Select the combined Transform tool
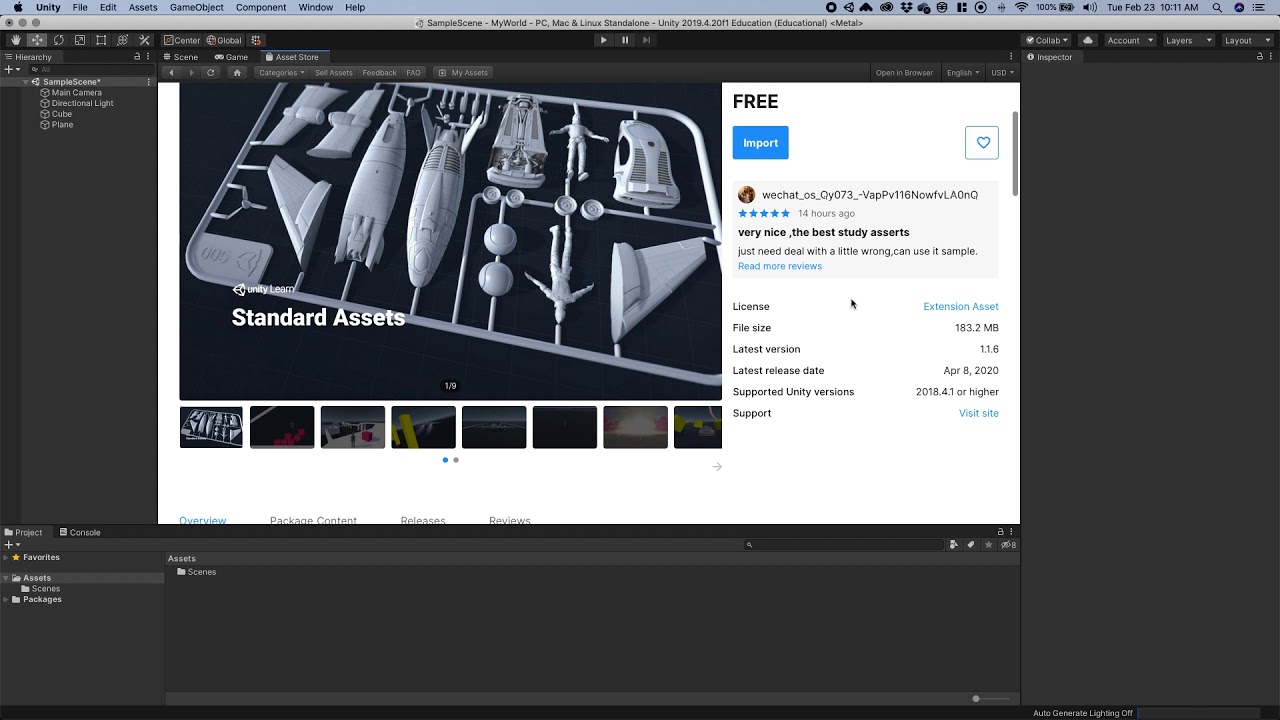The width and height of the screenshot is (1280, 720). [123, 40]
